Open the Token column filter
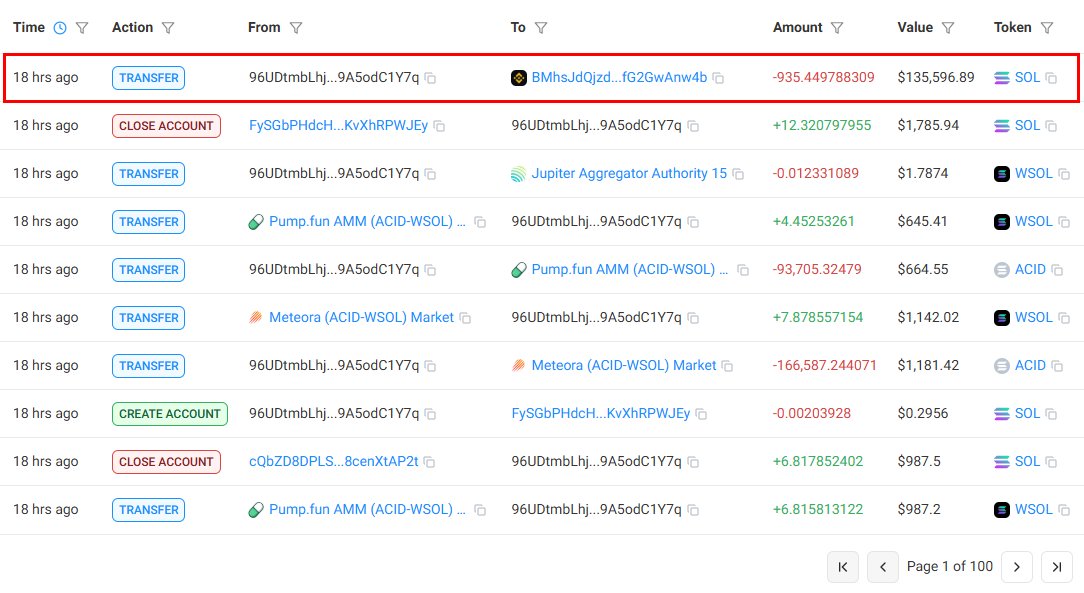 pyautogui.click(x=1046, y=27)
